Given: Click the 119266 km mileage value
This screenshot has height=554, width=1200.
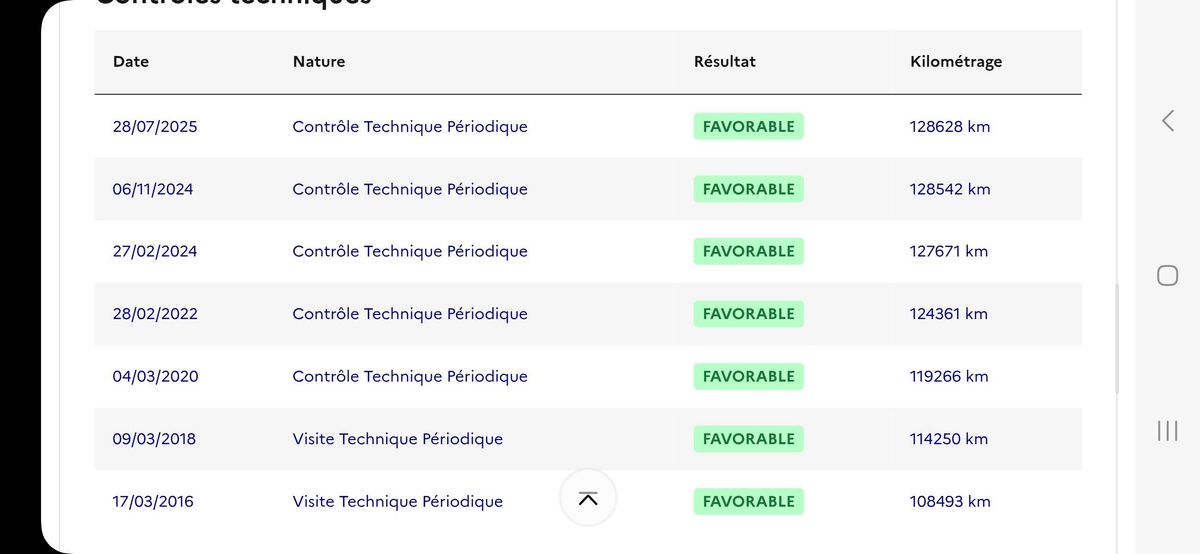Looking at the screenshot, I should [949, 377].
